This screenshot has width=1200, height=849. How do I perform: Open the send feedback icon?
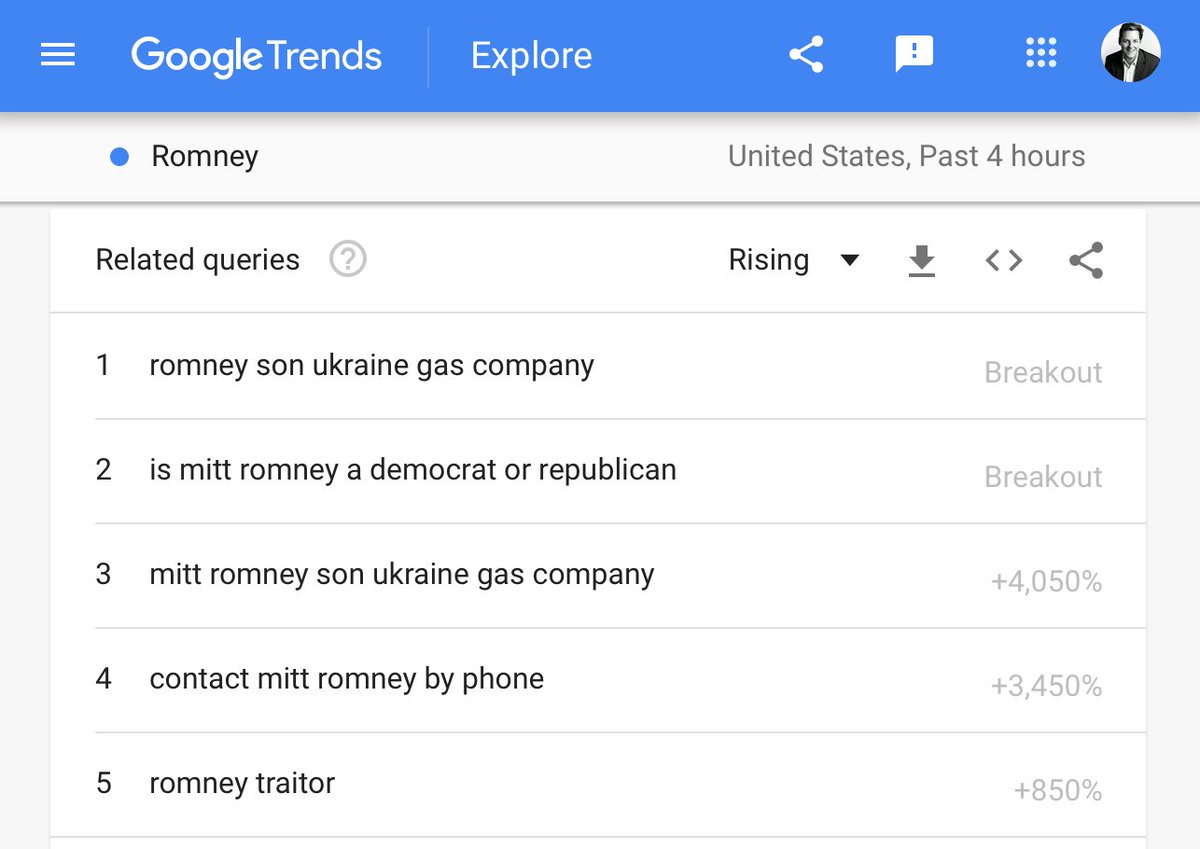[x=914, y=54]
